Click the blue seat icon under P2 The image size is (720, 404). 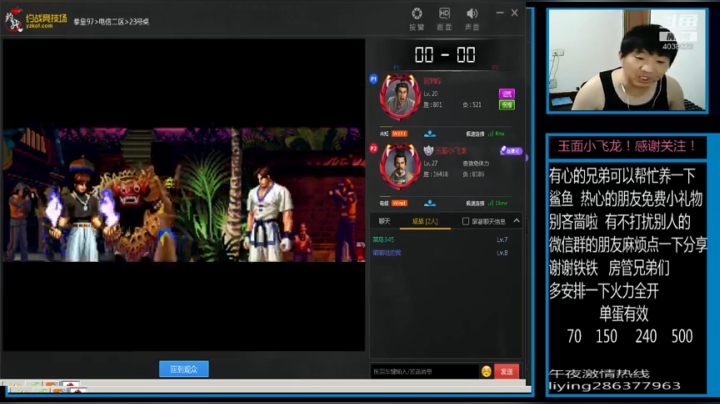click(430, 203)
